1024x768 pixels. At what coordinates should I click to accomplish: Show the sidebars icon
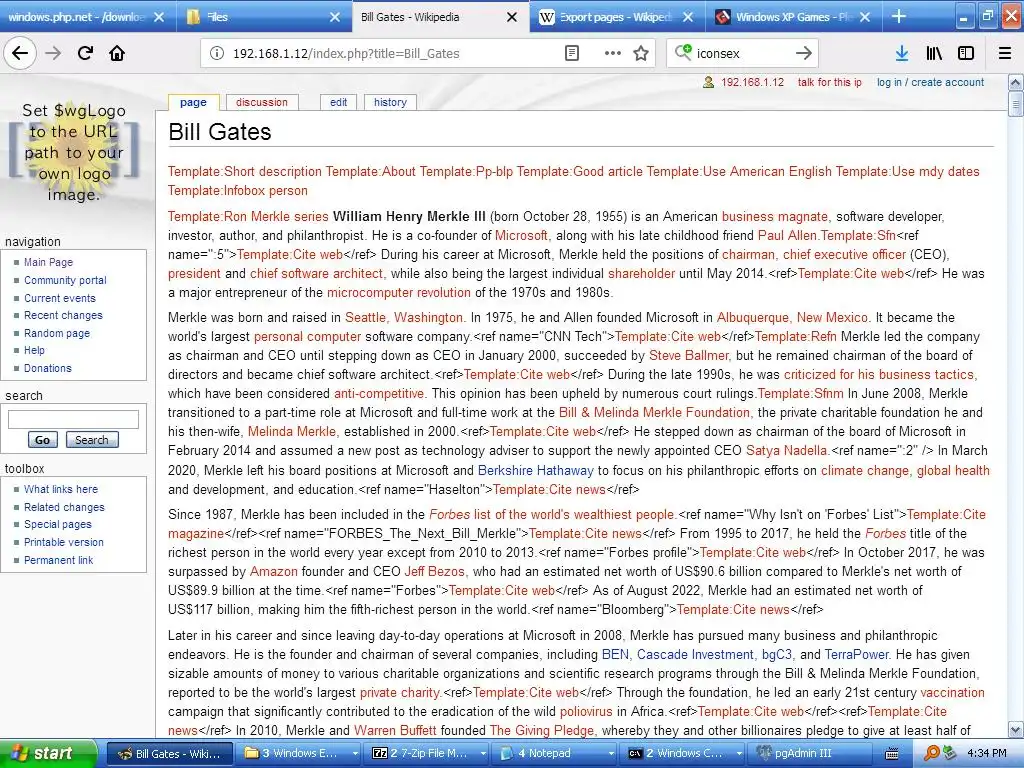966,53
